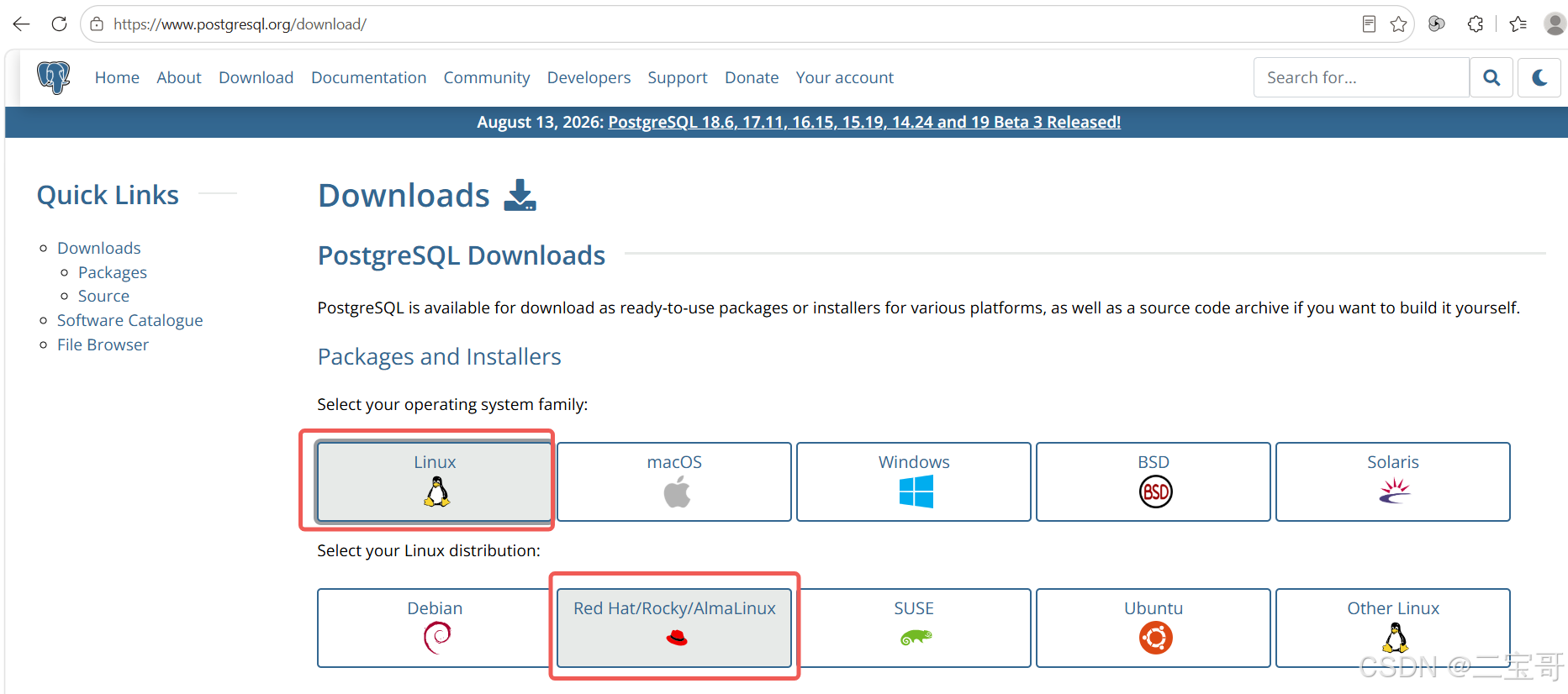Click the PostgreSQL Downloads heading
The height and width of the screenshot is (694, 1568).
tap(462, 255)
